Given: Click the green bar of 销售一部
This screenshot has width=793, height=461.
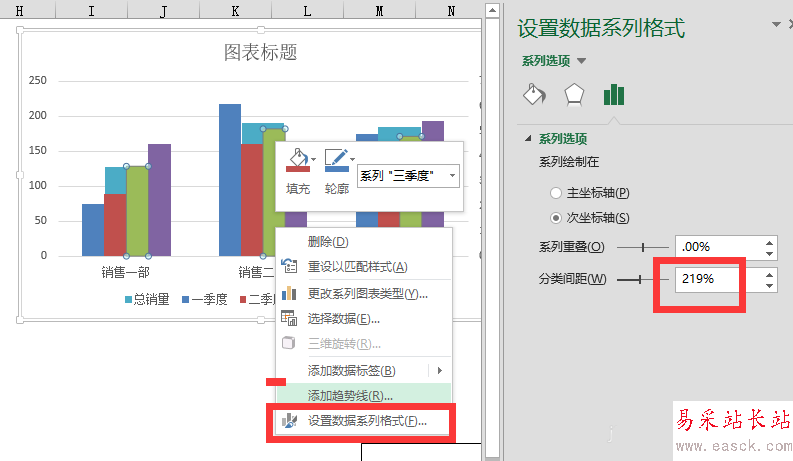Looking at the screenshot, I should click(x=137, y=211).
